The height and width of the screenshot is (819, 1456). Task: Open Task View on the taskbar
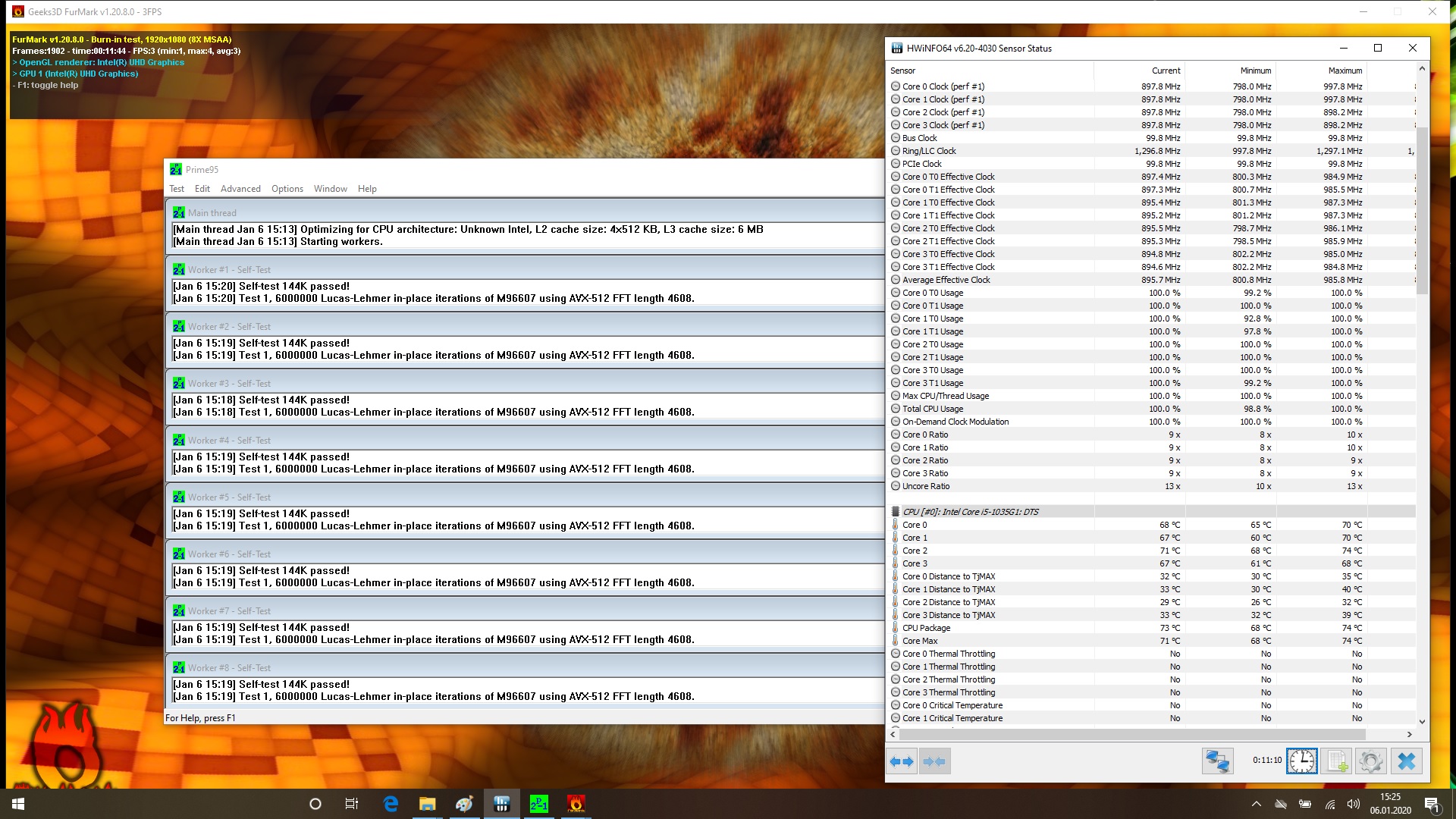click(352, 804)
